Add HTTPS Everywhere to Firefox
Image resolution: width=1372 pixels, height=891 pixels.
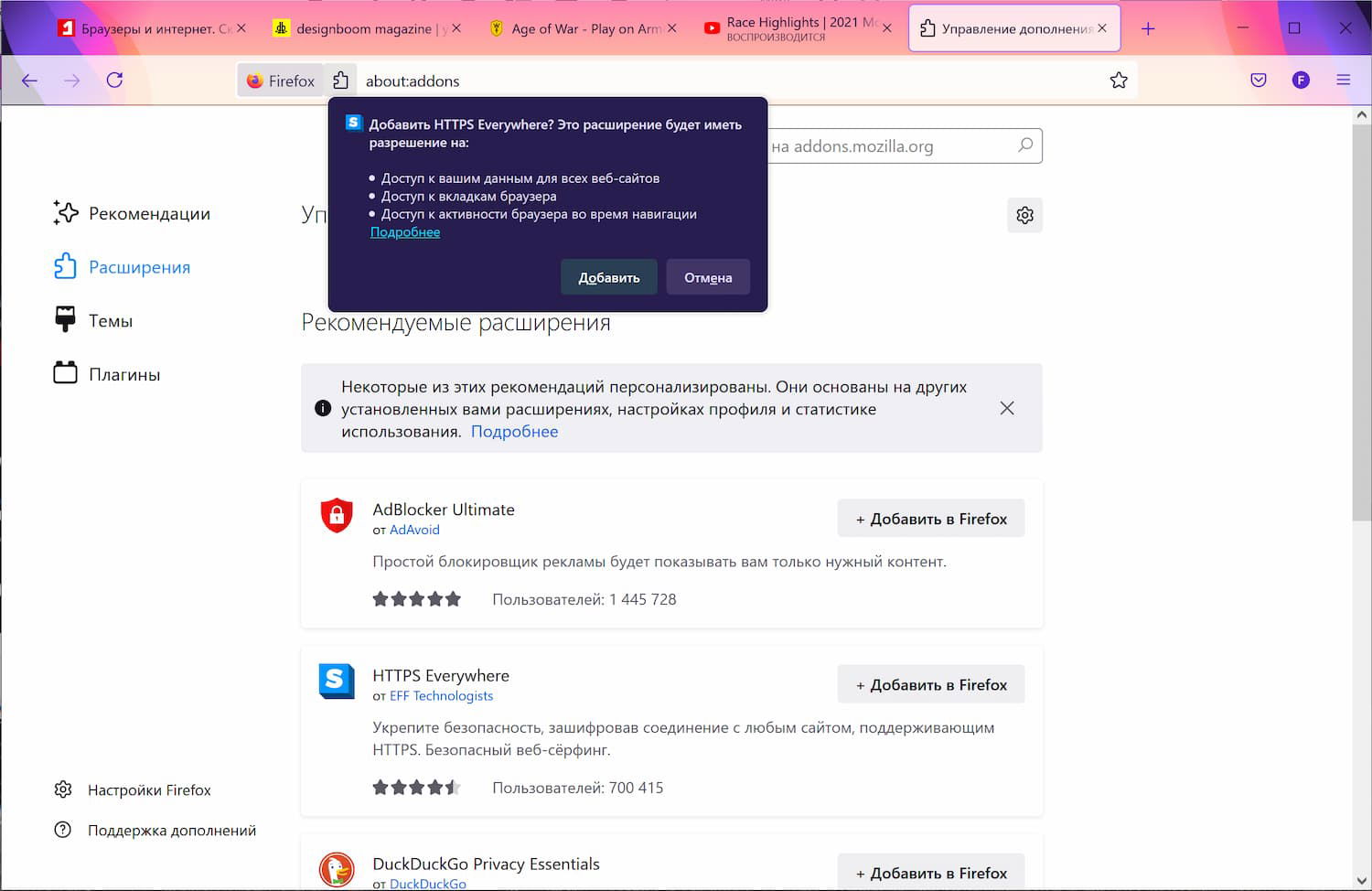(931, 685)
